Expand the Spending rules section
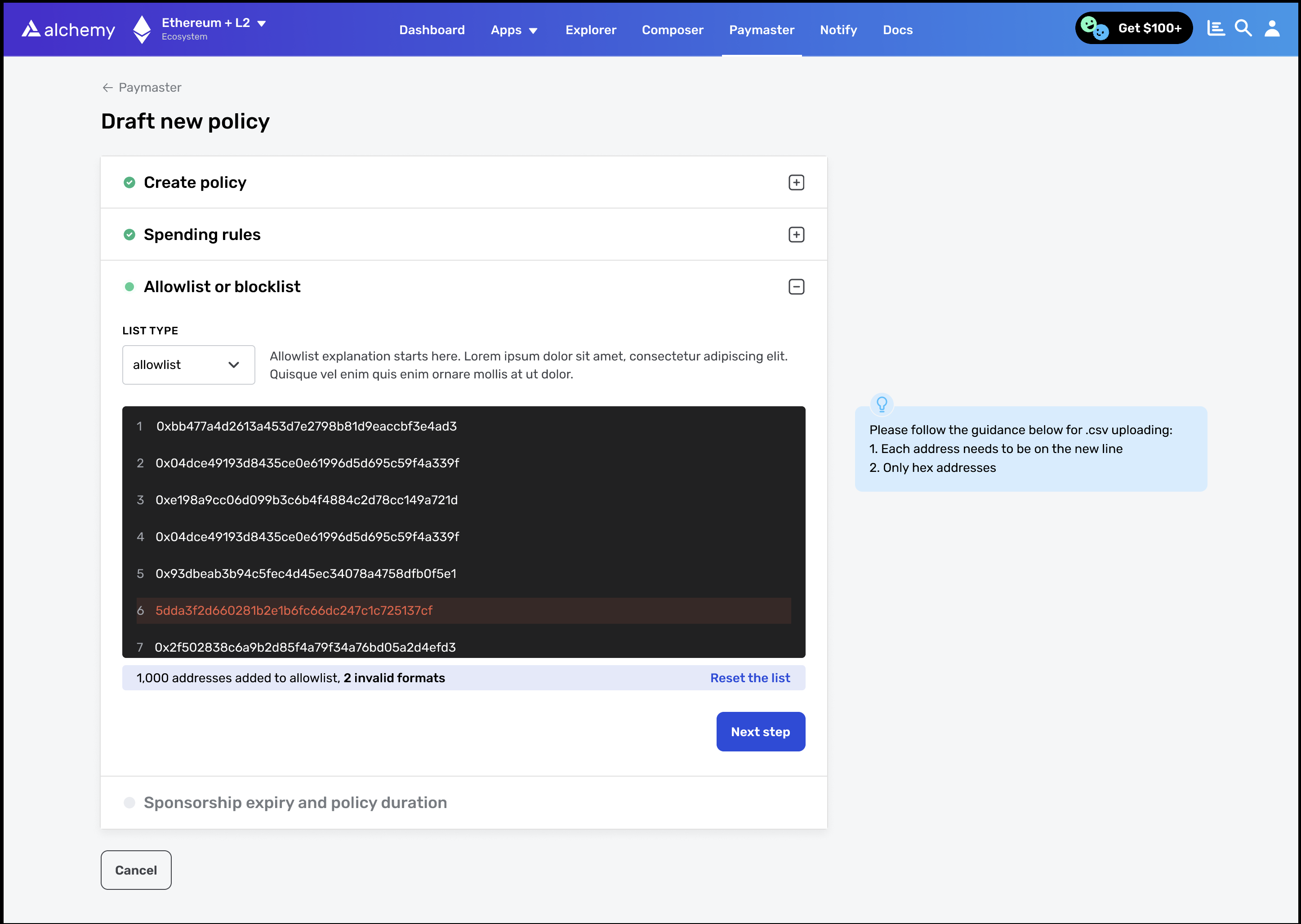1301x924 pixels. point(796,235)
